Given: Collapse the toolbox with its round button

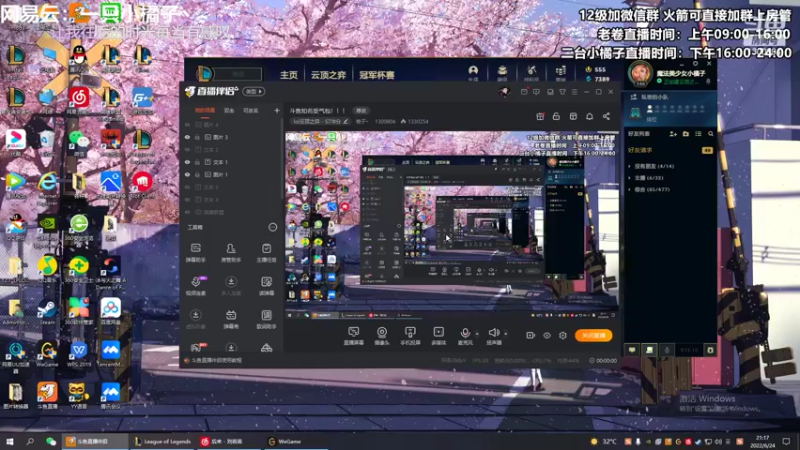Looking at the screenshot, I should tap(272, 227).
